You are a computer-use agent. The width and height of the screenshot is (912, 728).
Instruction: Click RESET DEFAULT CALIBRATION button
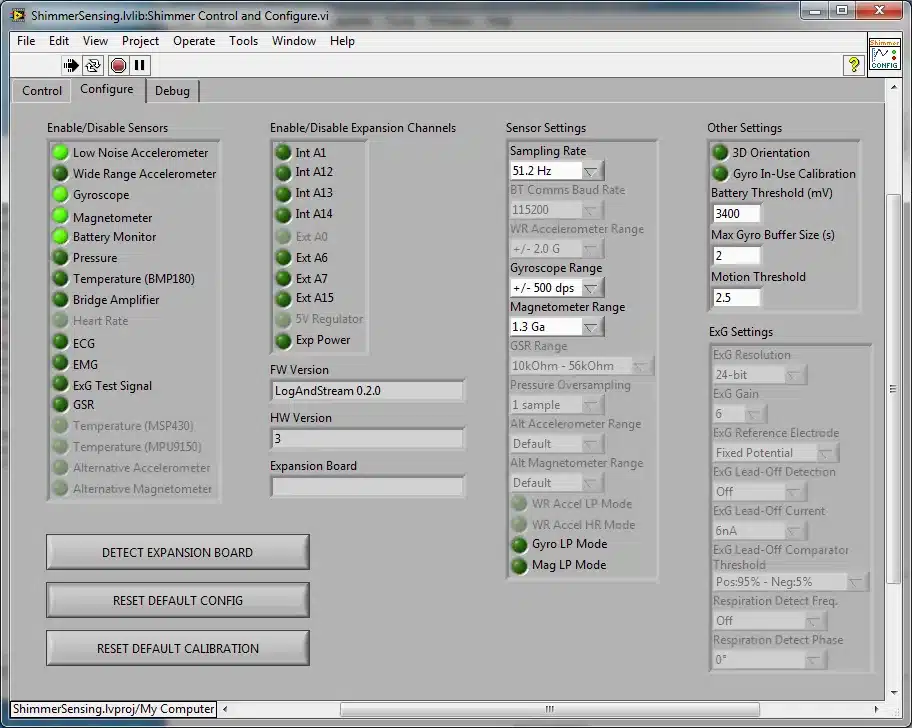(x=177, y=648)
